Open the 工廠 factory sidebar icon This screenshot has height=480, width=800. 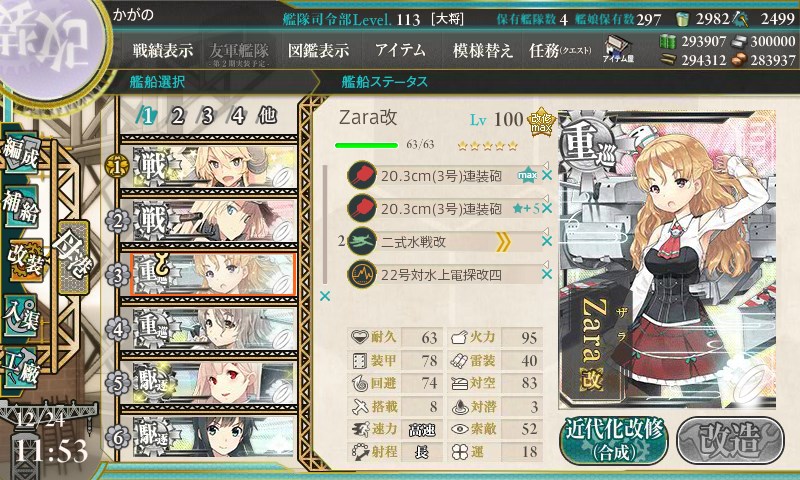(x=21, y=368)
